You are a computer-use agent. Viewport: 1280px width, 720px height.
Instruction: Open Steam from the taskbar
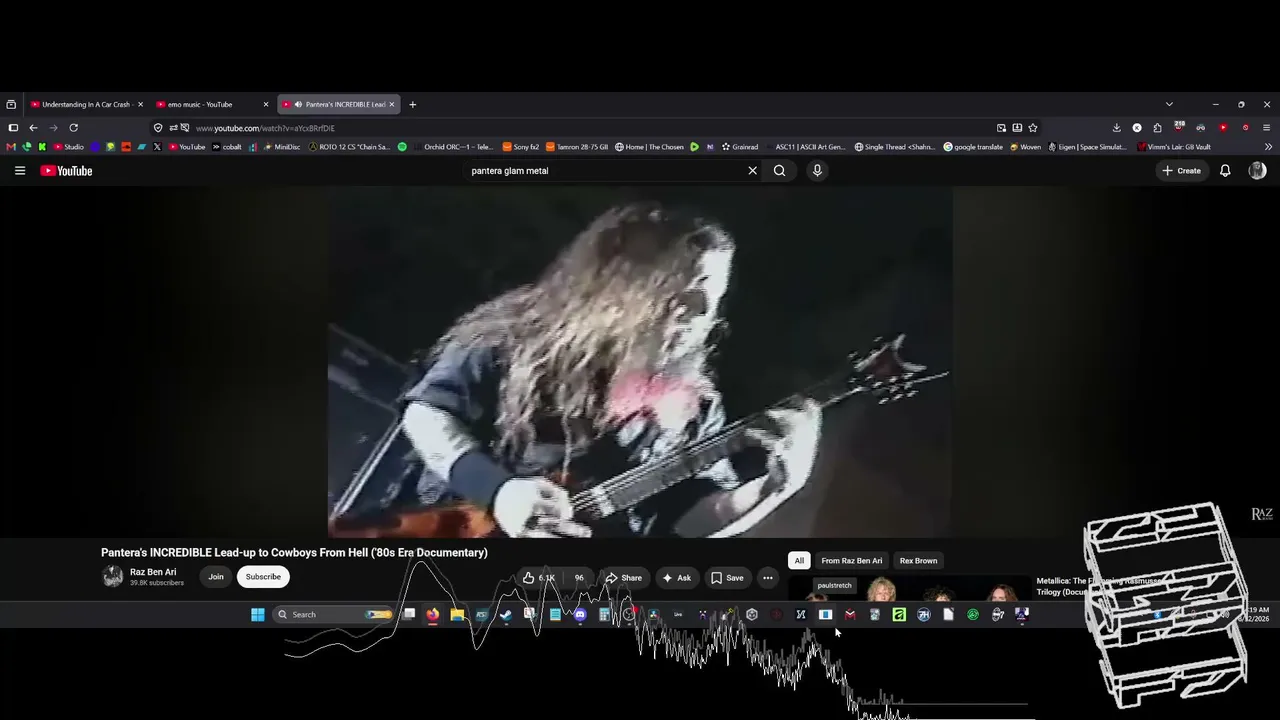click(x=506, y=615)
